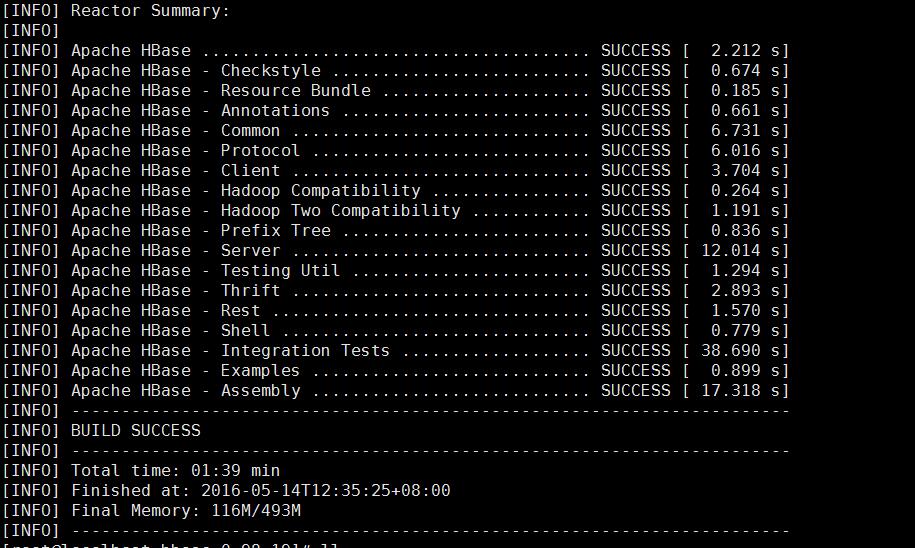Click the Protocol module name
This screenshot has height=548, width=915.
tap(260, 151)
